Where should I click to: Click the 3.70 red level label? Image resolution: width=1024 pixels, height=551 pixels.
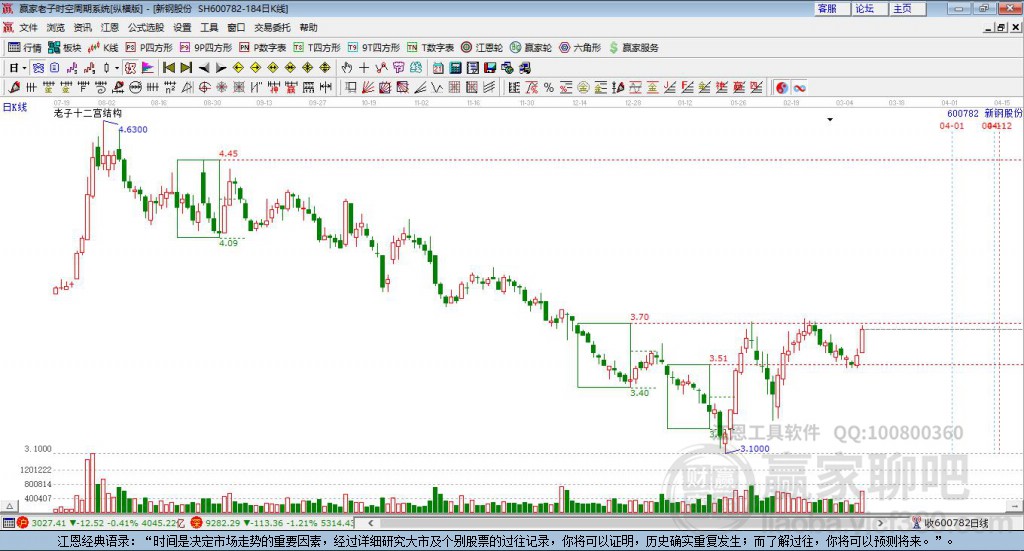click(x=639, y=317)
